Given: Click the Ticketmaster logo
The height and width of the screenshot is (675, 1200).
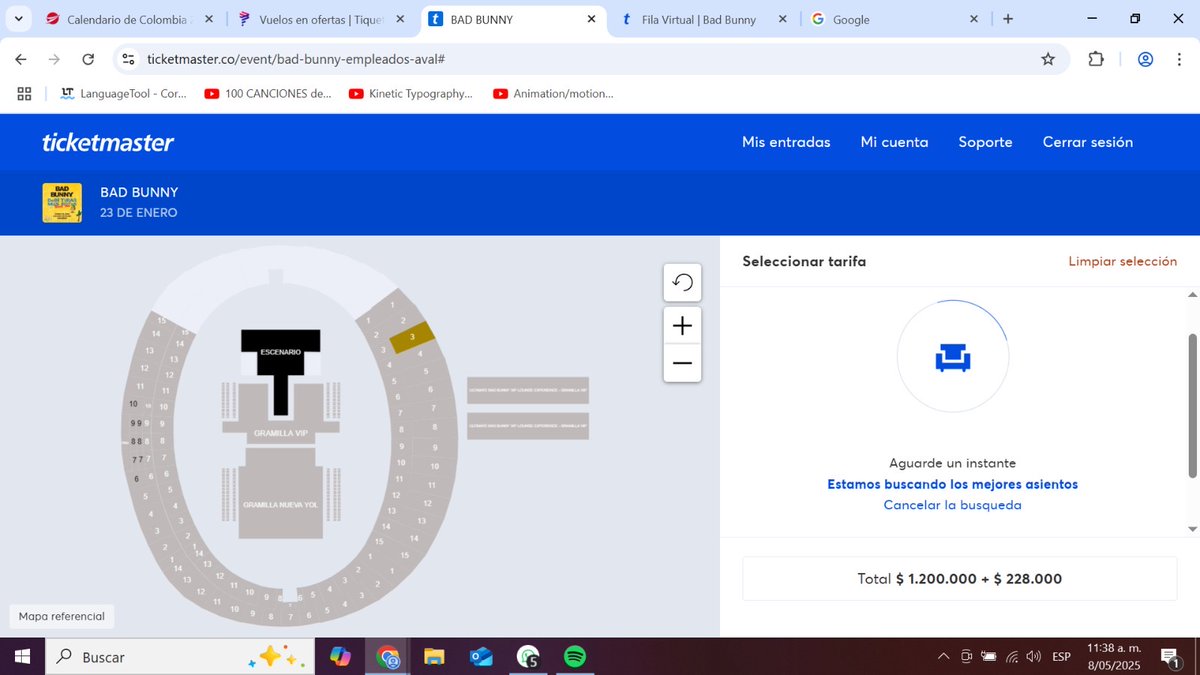Looking at the screenshot, I should [108, 142].
